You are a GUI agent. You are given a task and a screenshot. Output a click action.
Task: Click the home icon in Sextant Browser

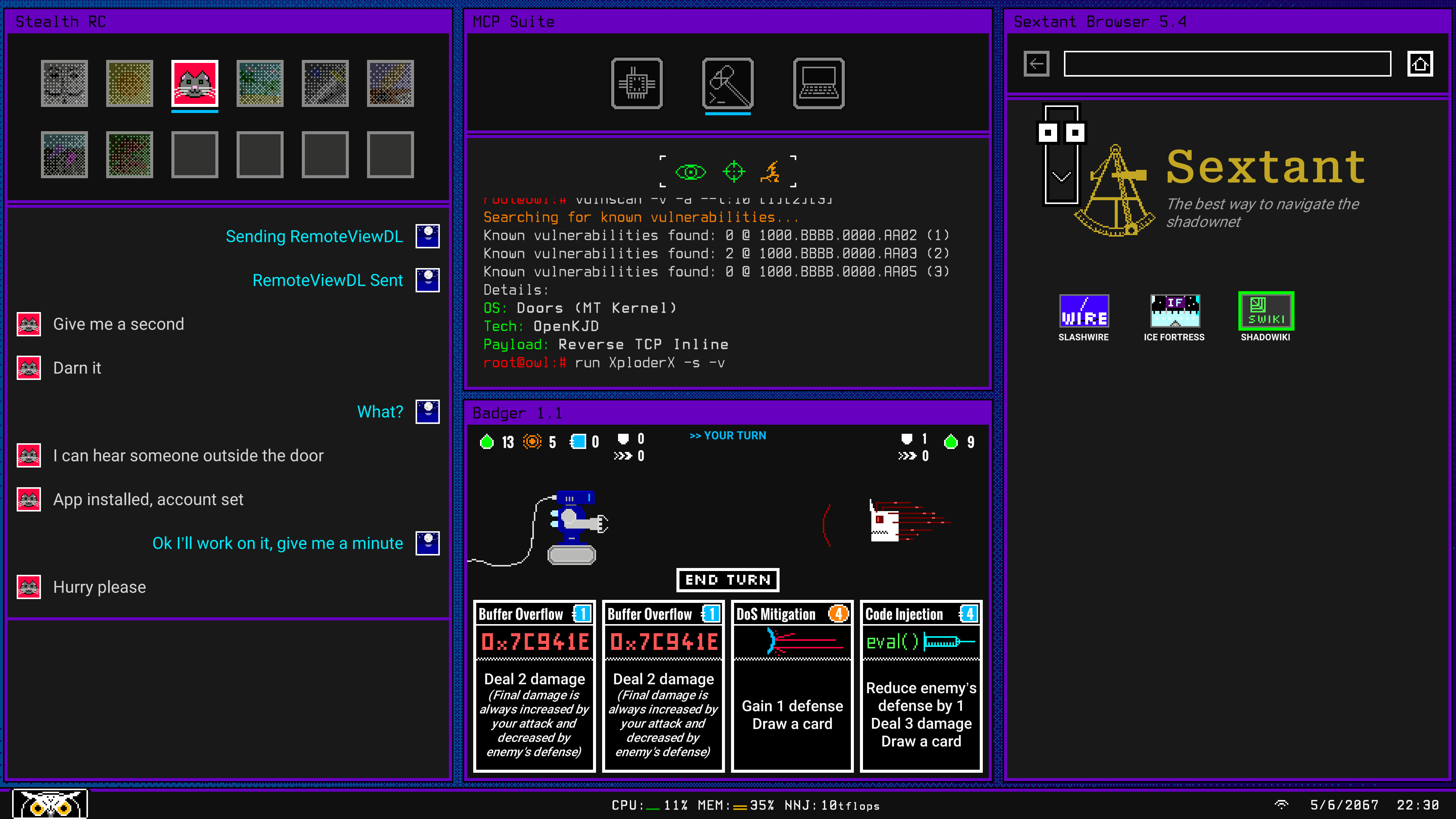point(1420,64)
